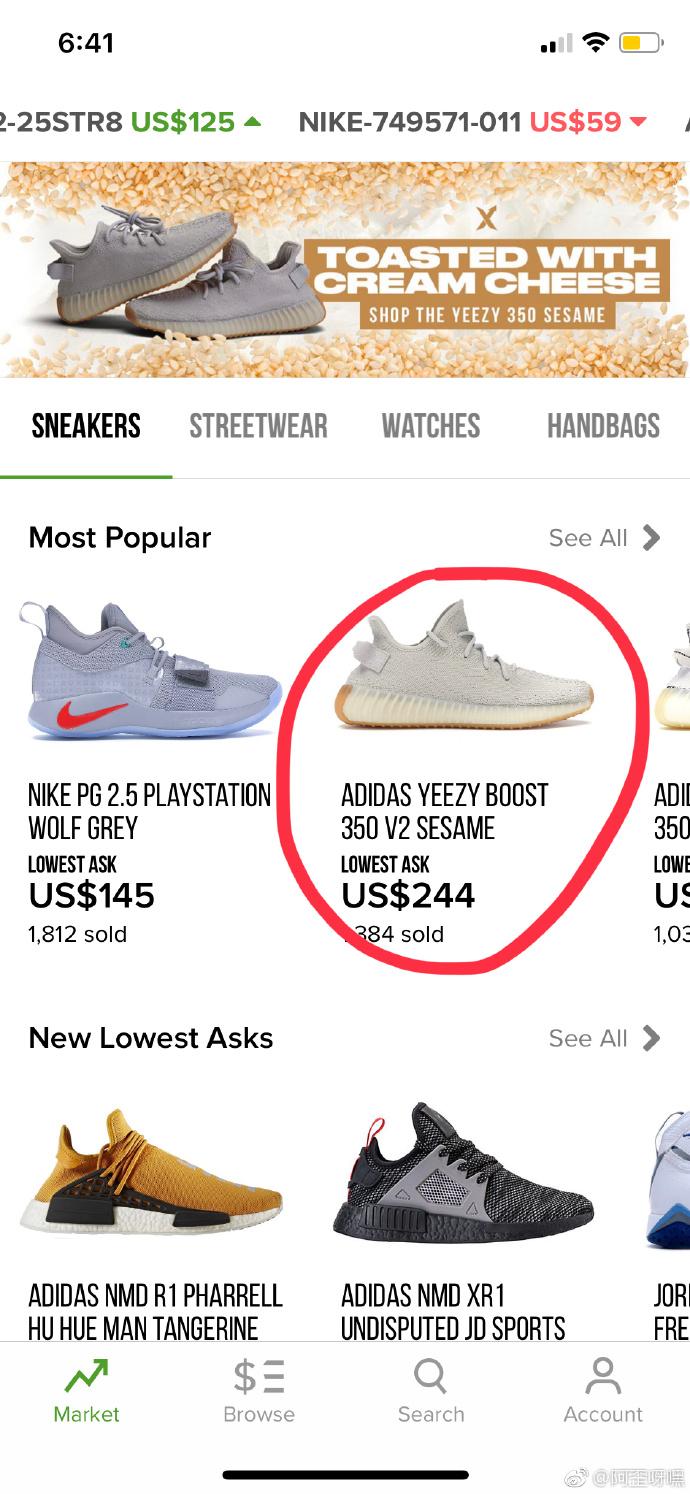
Task: Open Nike PG 2.5 Playstation Wolf Grey thumbnail
Action: pyautogui.click(x=150, y=670)
